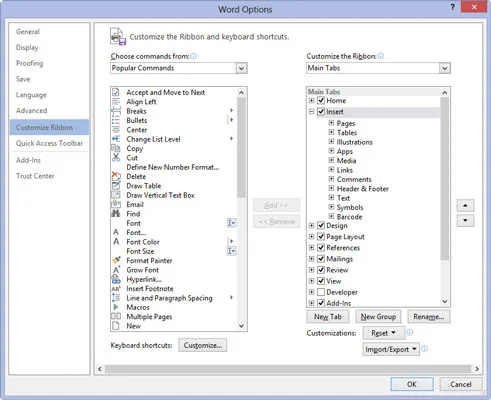
Task: Click the Cut scissors icon
Action: 116,157
